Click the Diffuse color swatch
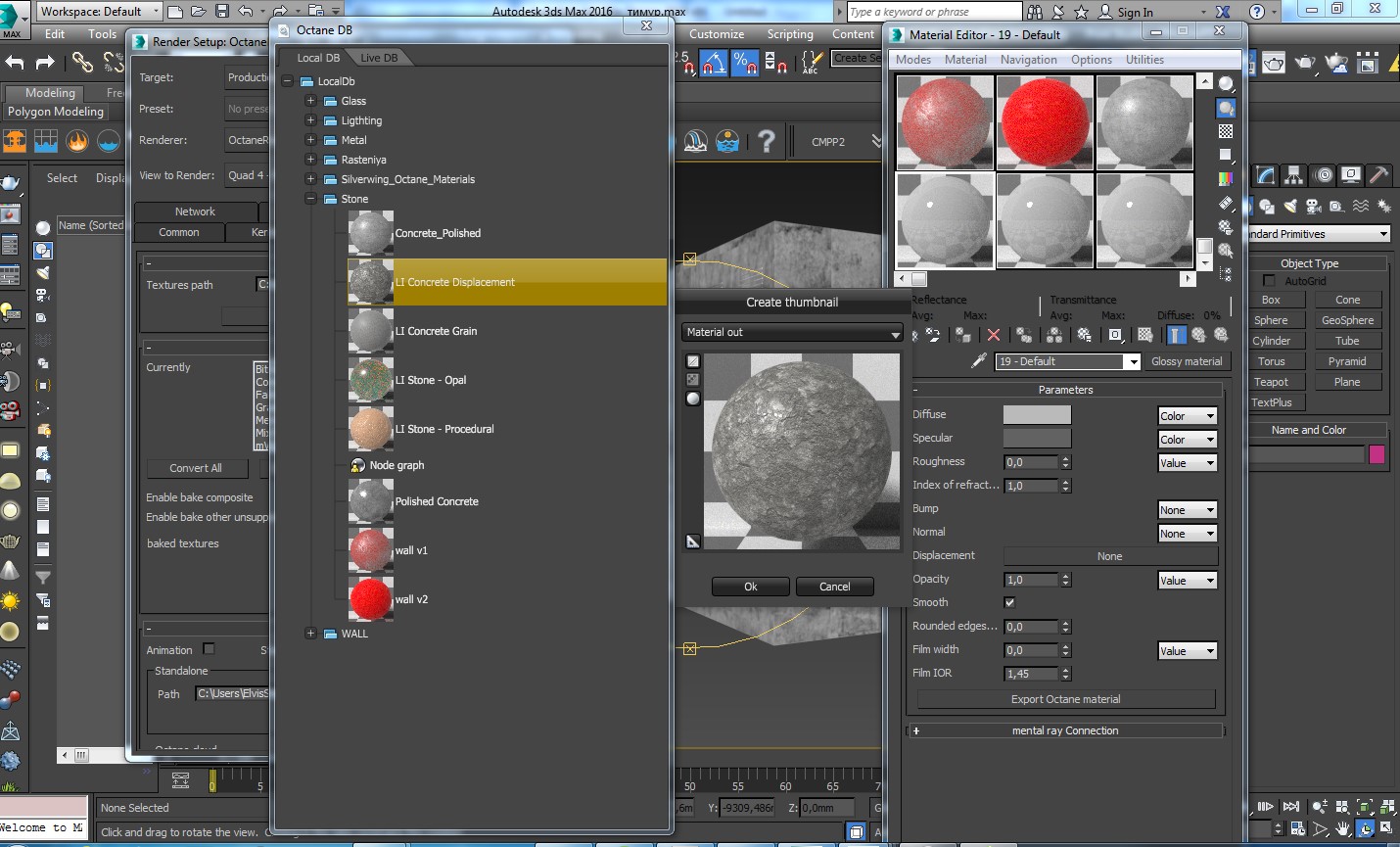 tap(1037, 415)
